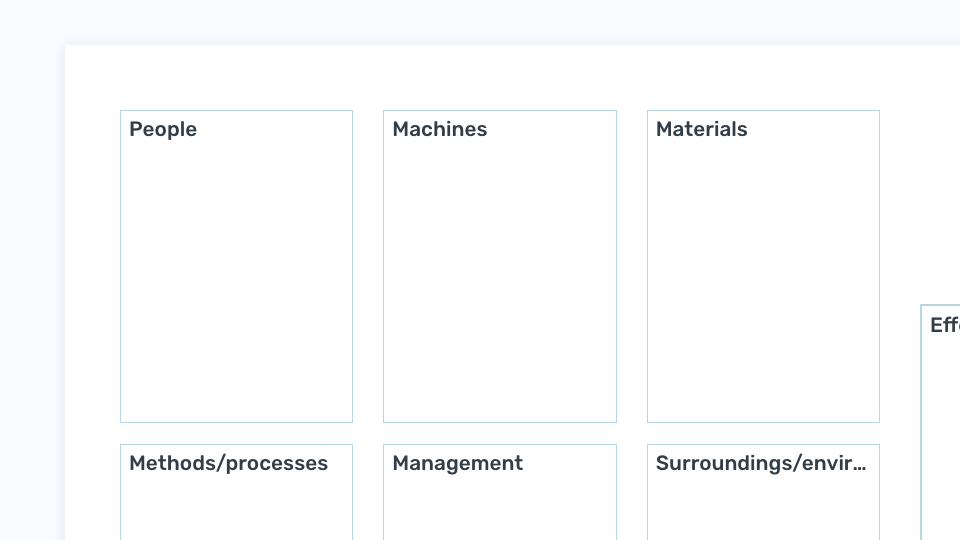Click the empty body of the People box
Screen dimensions: 960x540
pos(236,282)
